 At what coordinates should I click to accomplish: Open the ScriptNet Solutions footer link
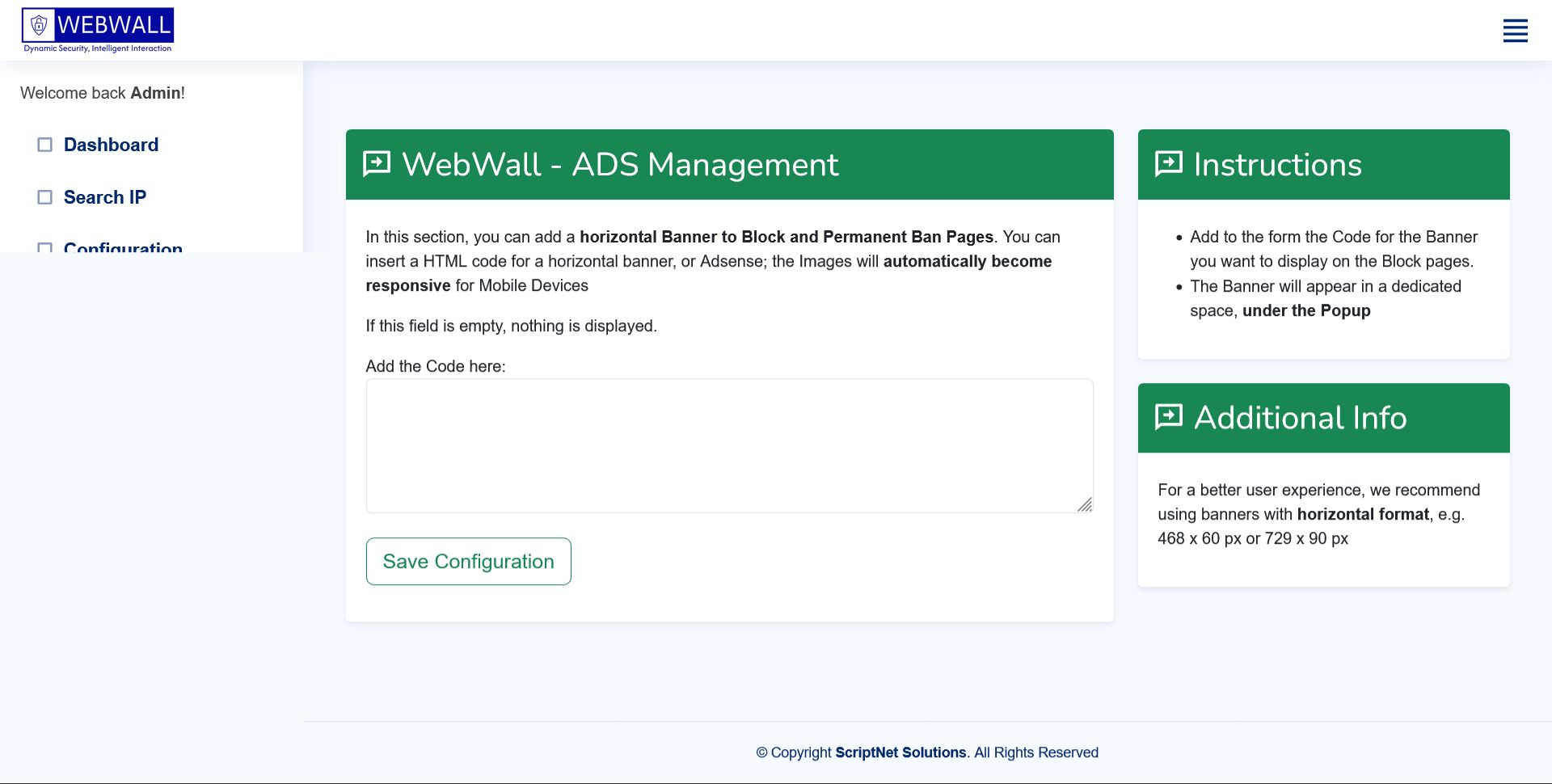pyautogui.click(x=900, y=752)
